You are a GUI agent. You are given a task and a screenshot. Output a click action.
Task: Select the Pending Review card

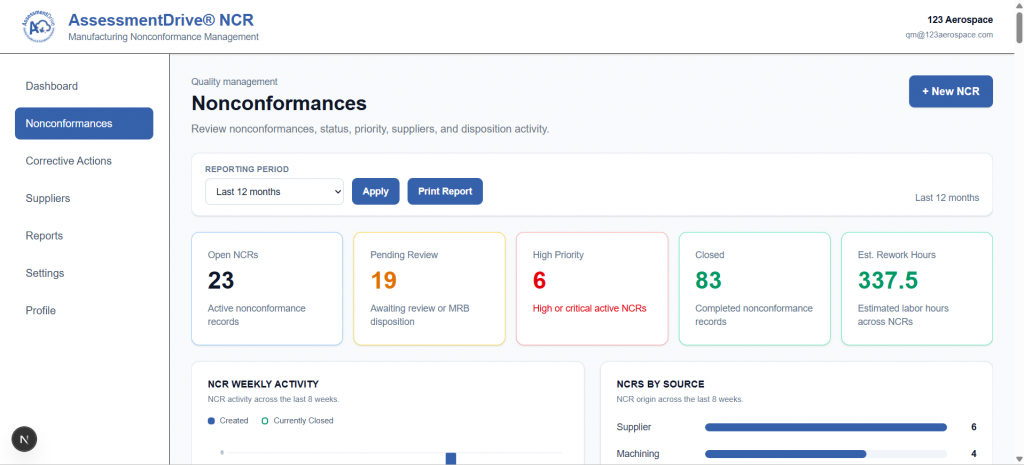tap(429, 289)
